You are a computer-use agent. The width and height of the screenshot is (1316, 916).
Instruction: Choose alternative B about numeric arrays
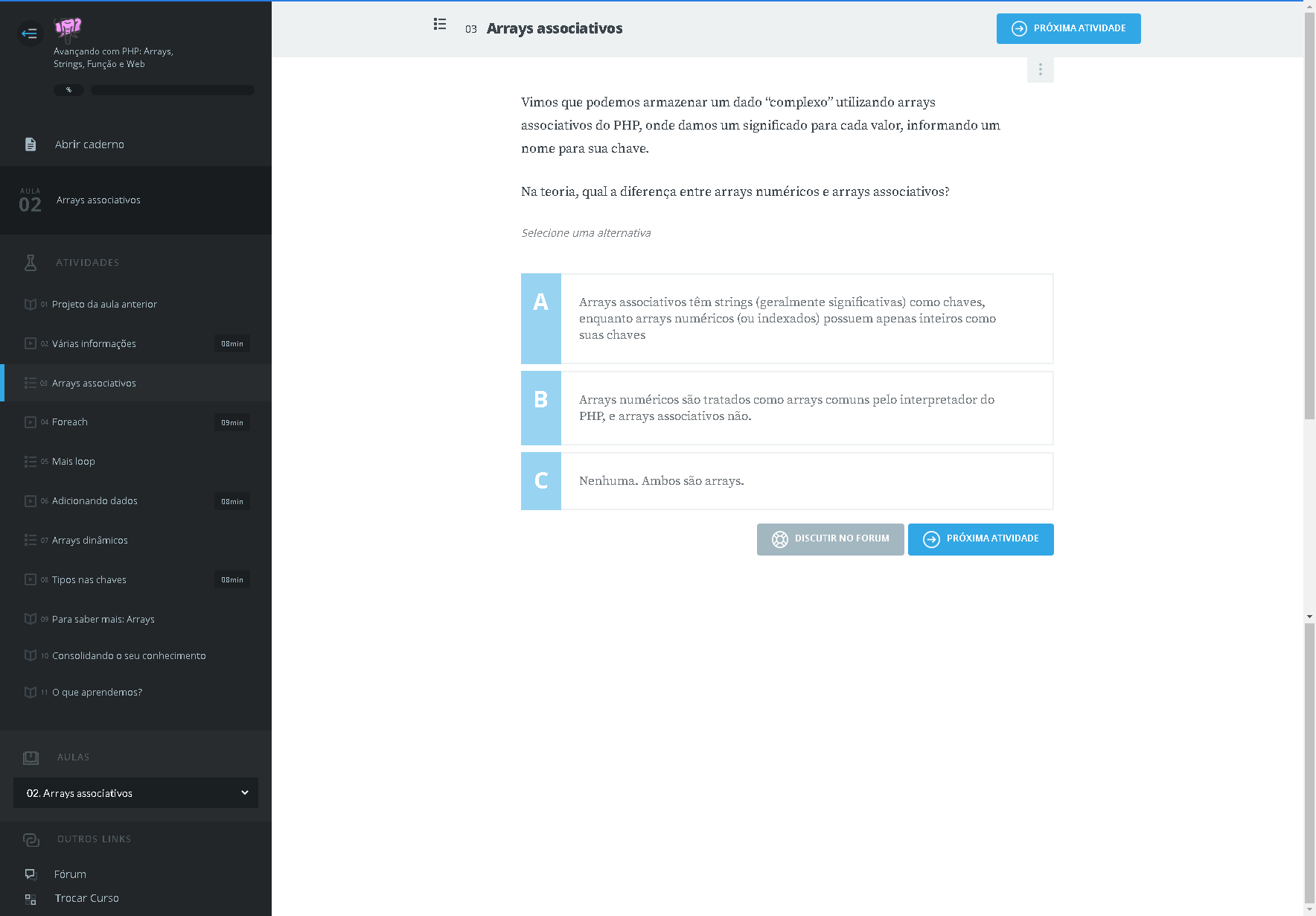pos(787,408)
